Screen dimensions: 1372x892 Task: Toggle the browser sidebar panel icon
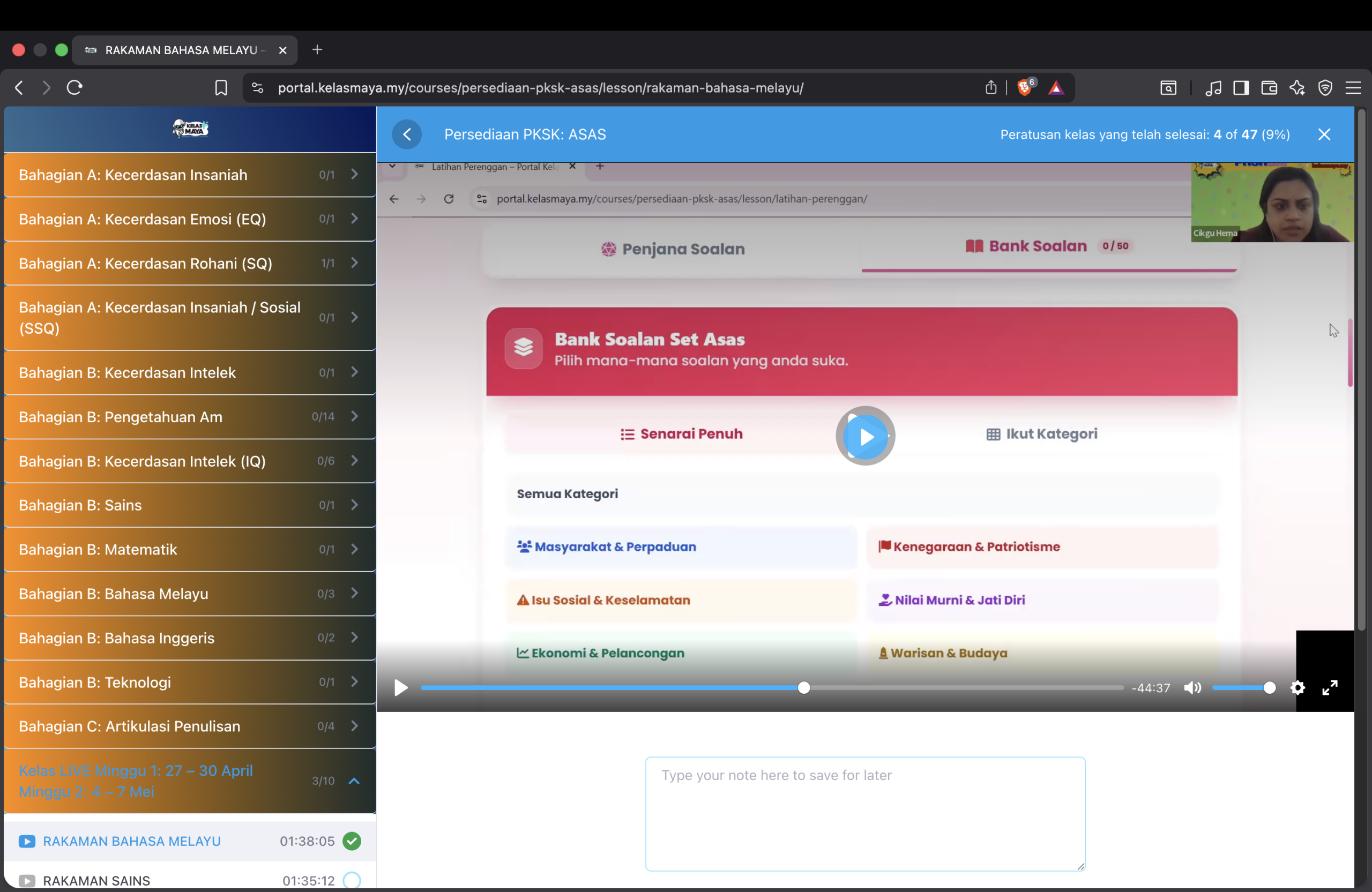[1241, 87]
